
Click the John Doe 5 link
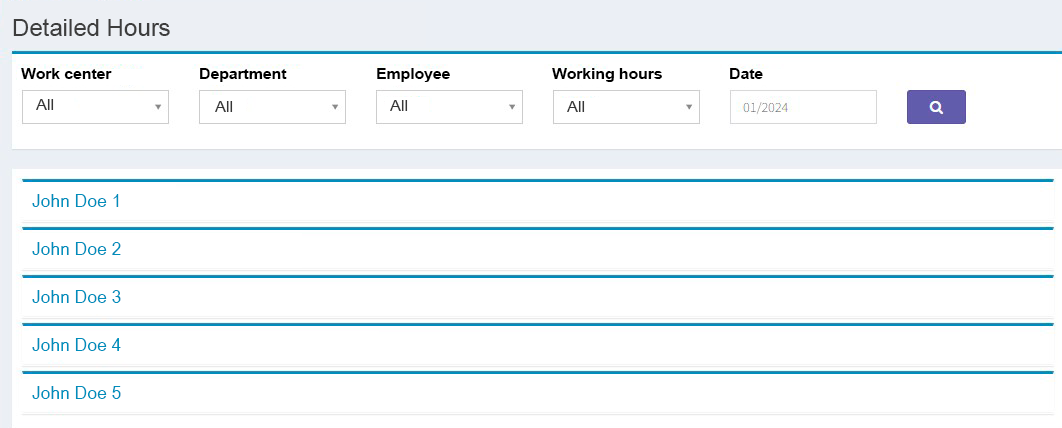76,393
